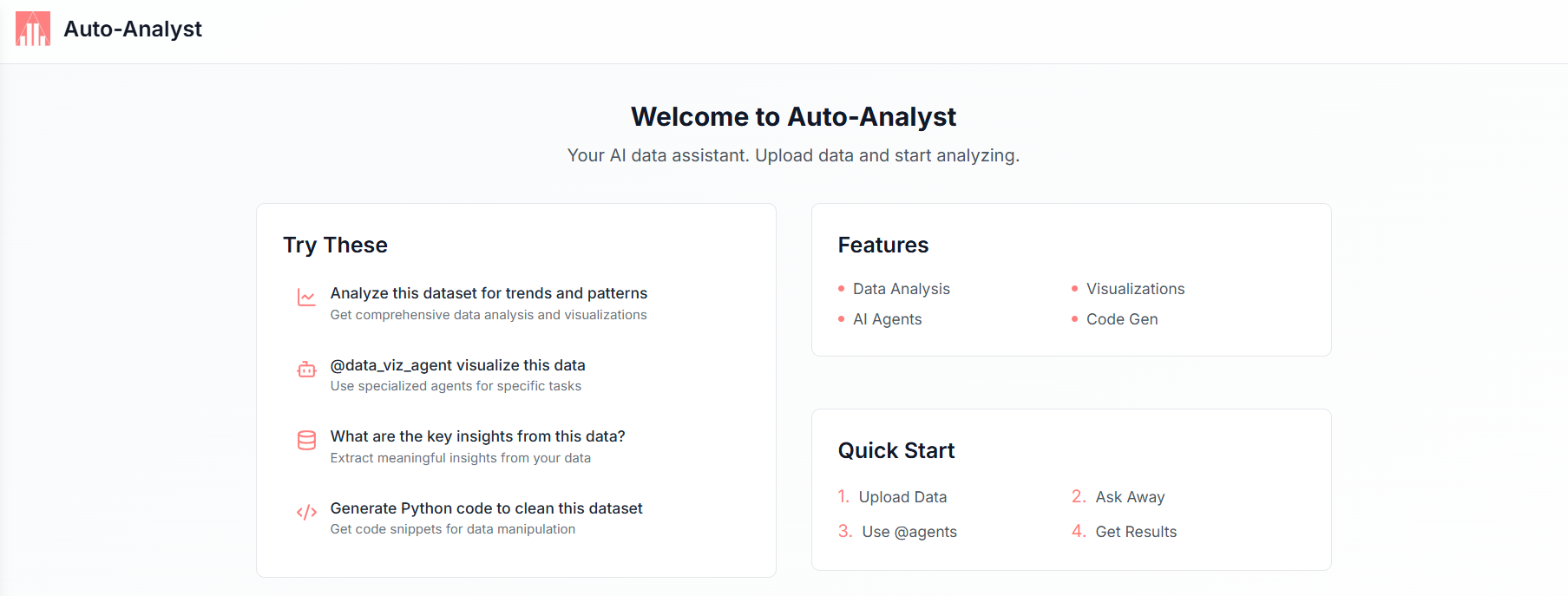Click the Code Gen feature item
This screenshot has height=596, width=1568.
(1122, 319)
